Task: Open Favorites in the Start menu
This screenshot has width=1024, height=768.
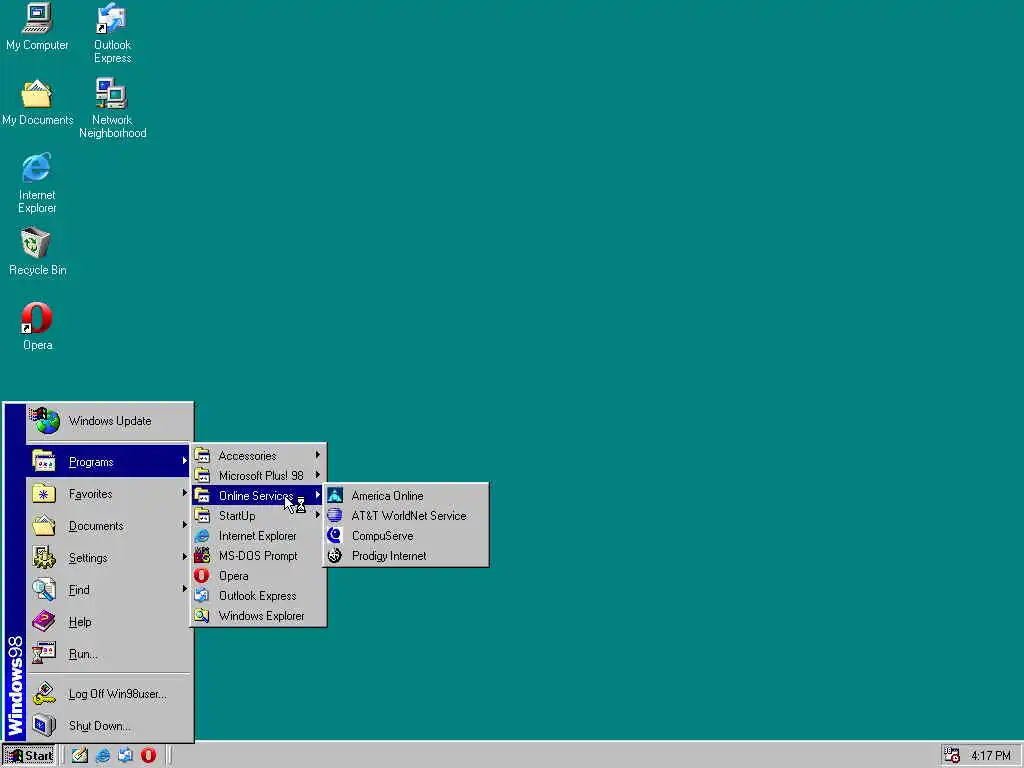Action: click(109, 494)
